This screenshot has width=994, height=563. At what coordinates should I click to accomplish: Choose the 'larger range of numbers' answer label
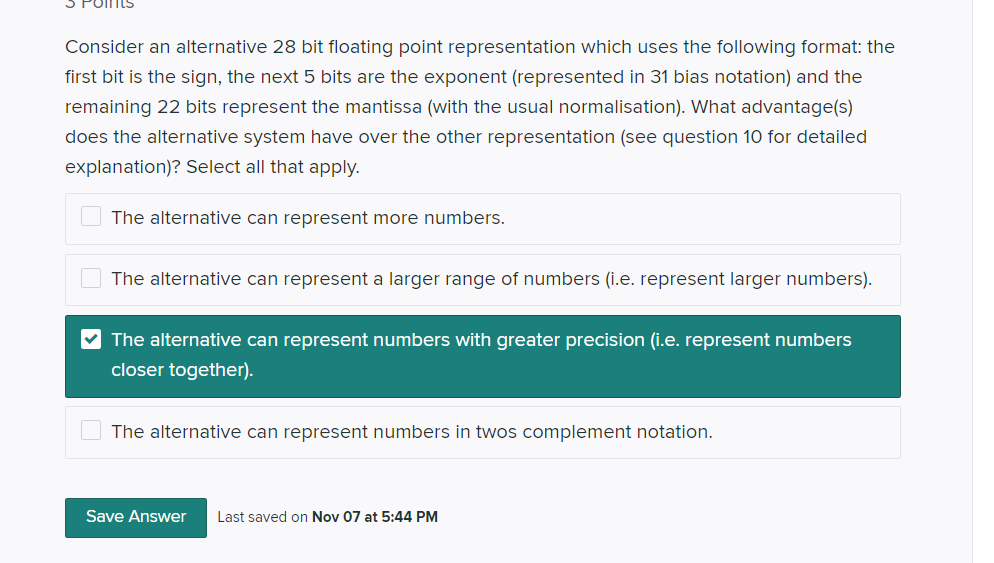491,279
